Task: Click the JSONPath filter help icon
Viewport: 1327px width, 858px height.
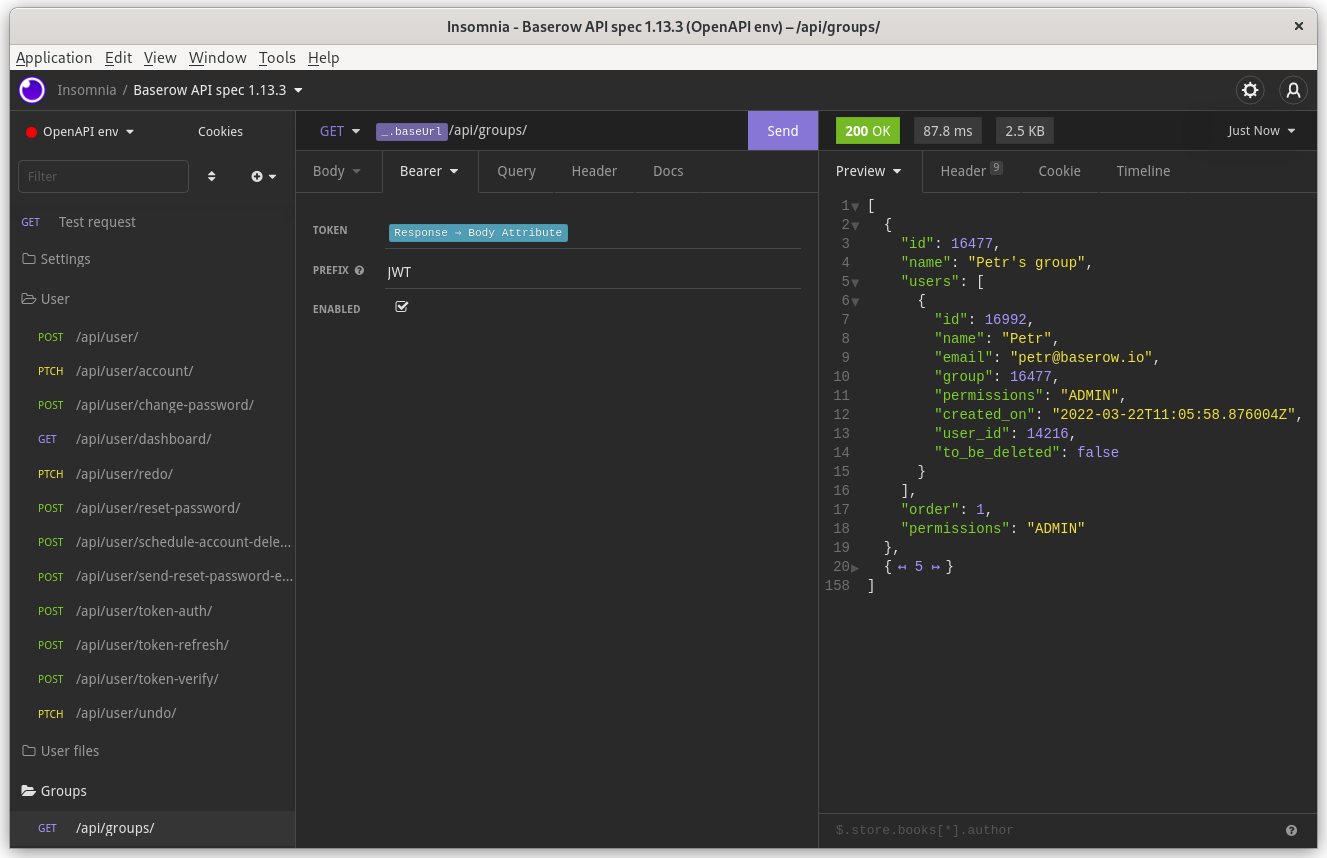Action: point(1292,830)
